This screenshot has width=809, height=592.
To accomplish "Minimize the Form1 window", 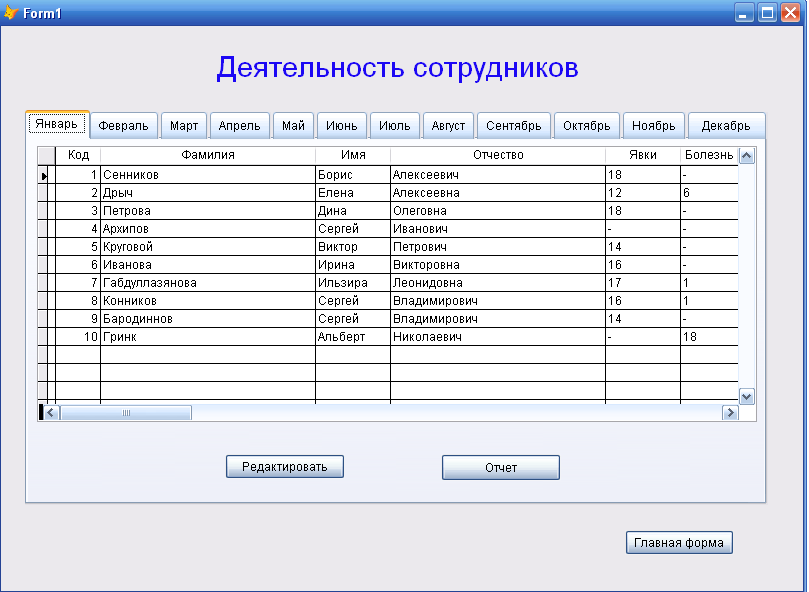I will (743, 12).
